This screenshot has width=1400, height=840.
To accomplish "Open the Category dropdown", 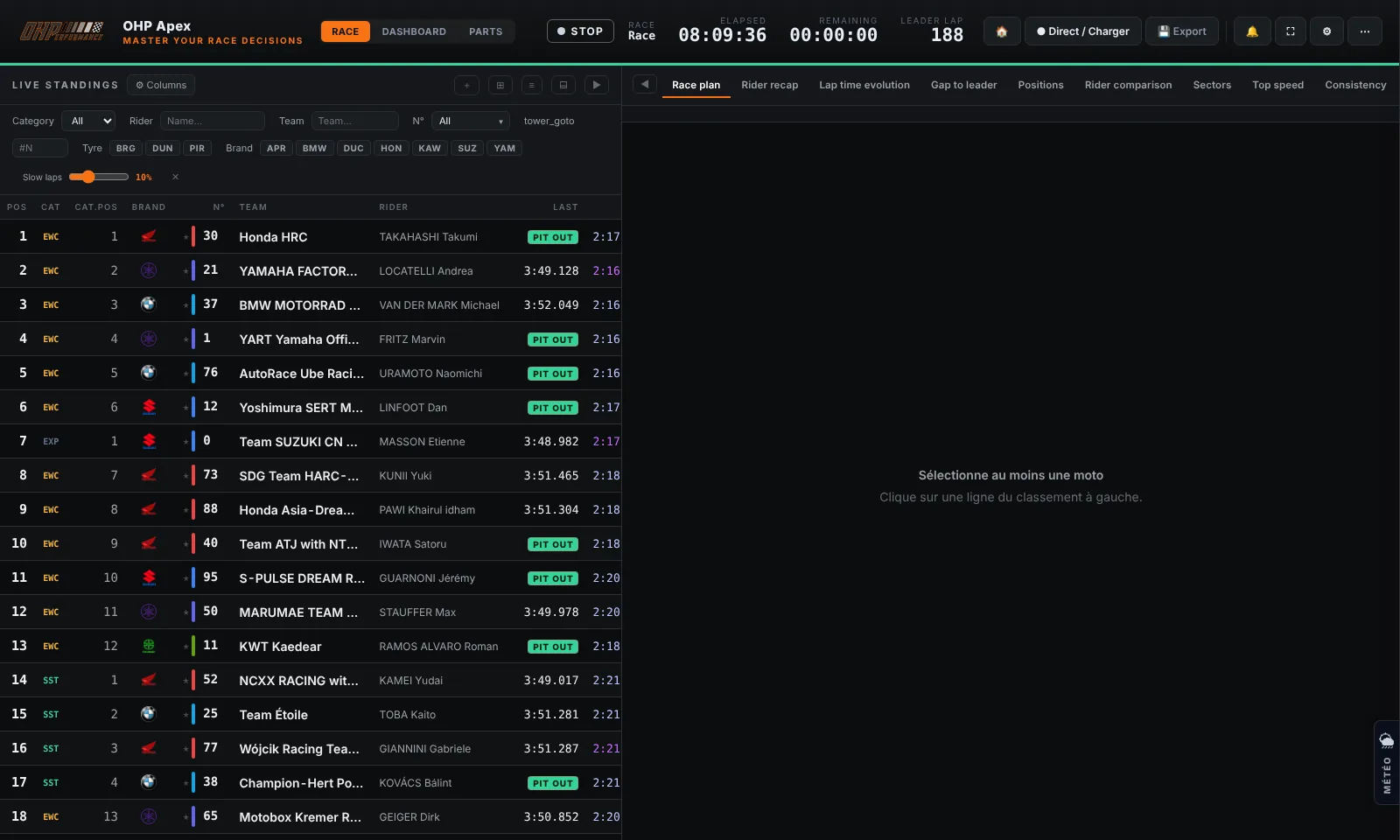I will click(x=88, y=121).
